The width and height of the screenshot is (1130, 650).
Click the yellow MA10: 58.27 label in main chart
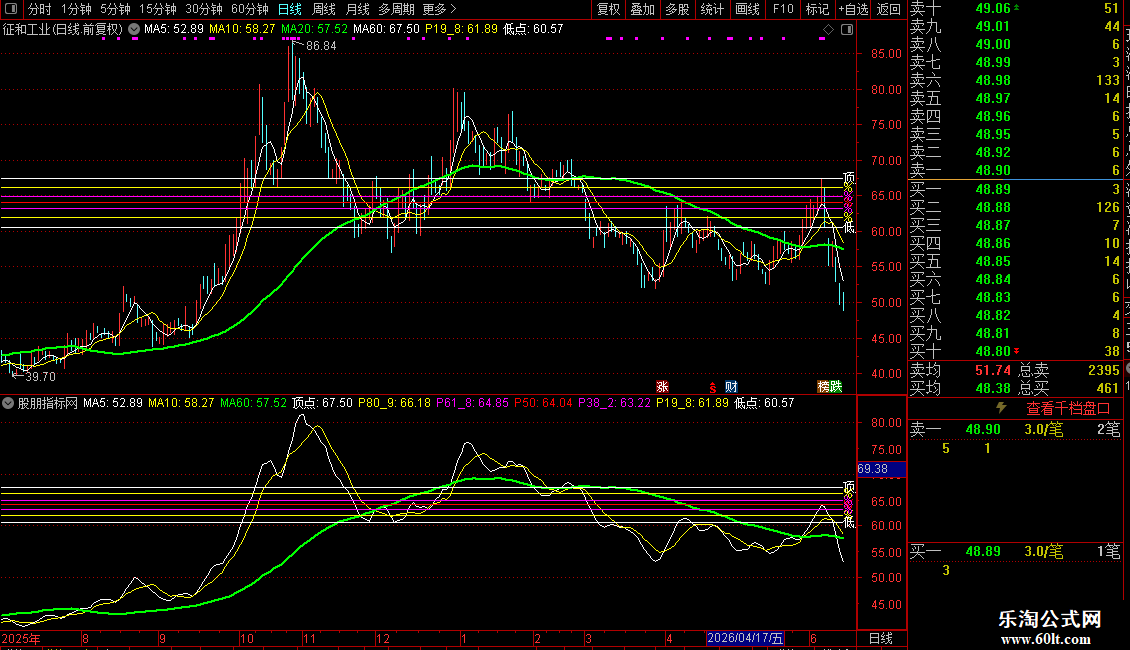pyautogui.click(x=242, y=30)
